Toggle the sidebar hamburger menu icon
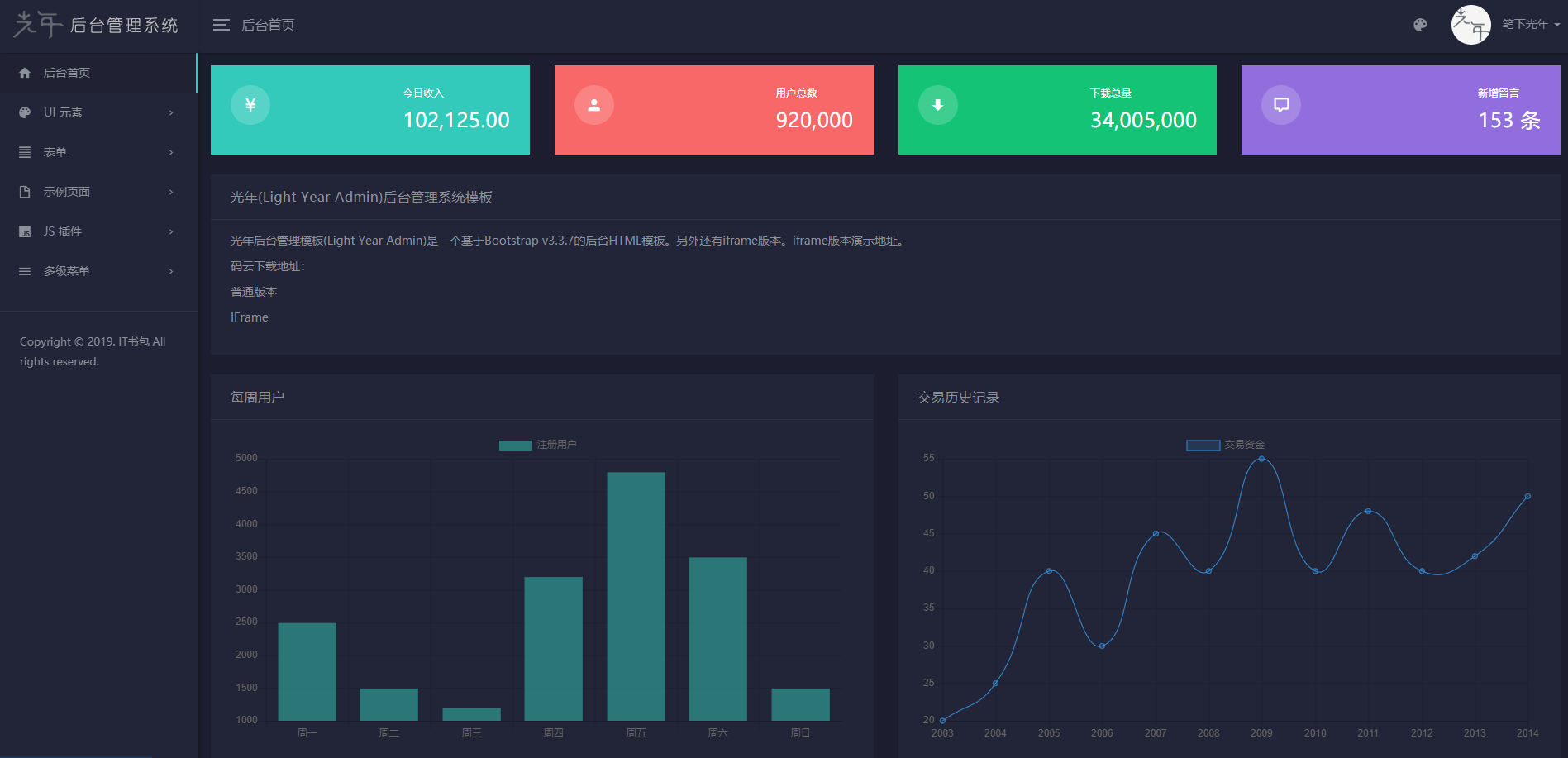The image size is (1568, 758). coord(222,26)
